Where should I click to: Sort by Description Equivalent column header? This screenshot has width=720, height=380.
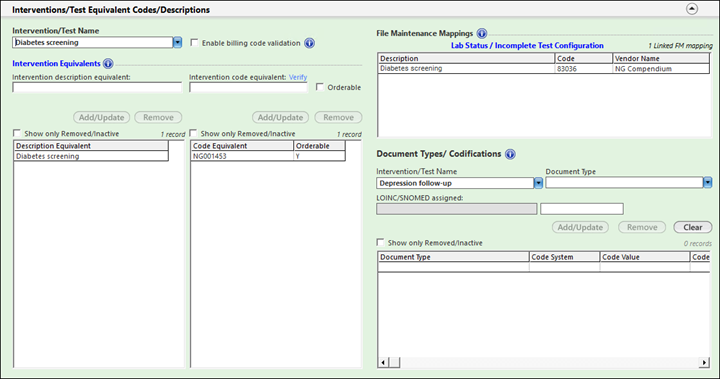91,146
